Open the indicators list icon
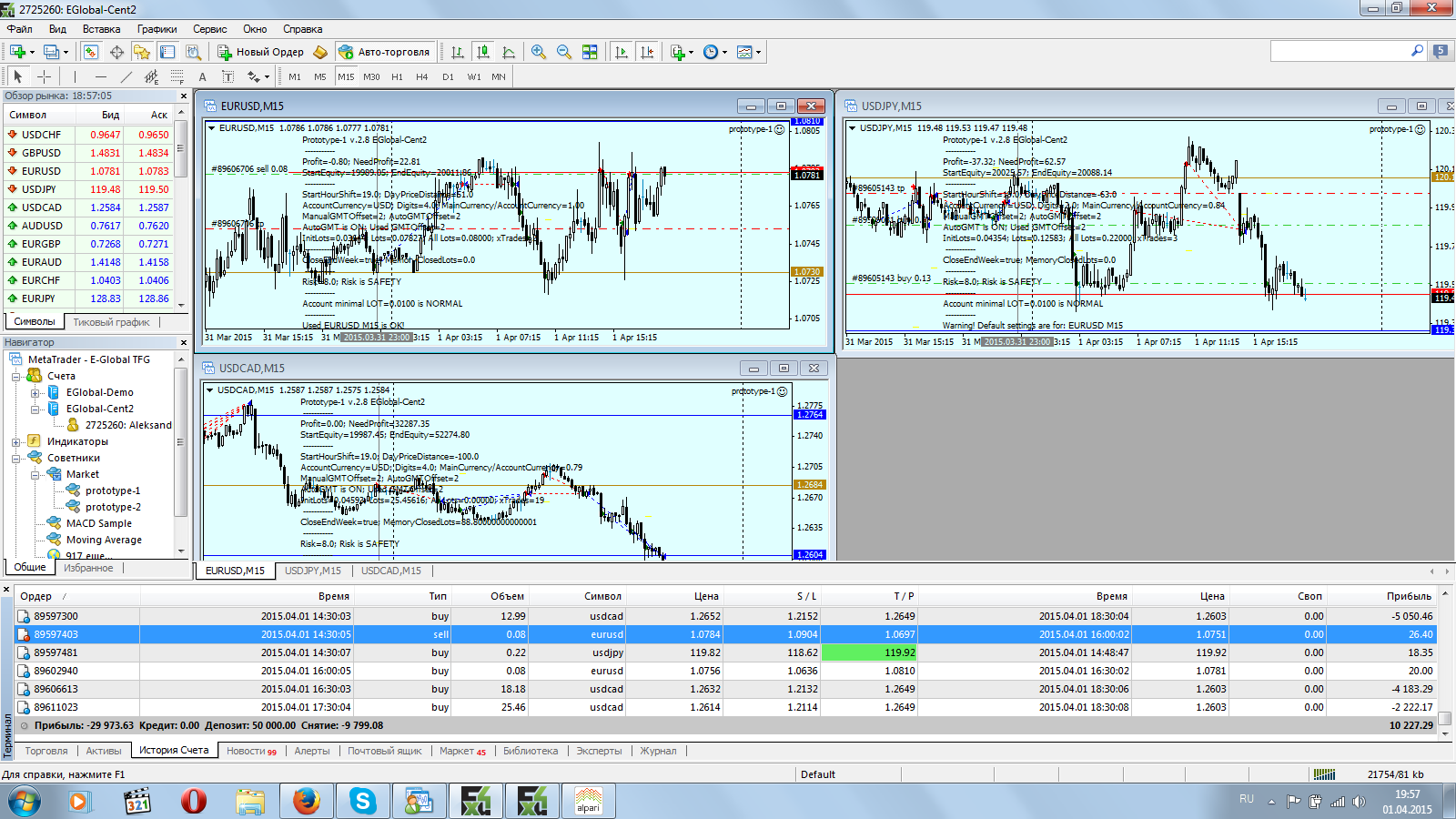Viewport: 1456px width, 819px height. point(678,52)
